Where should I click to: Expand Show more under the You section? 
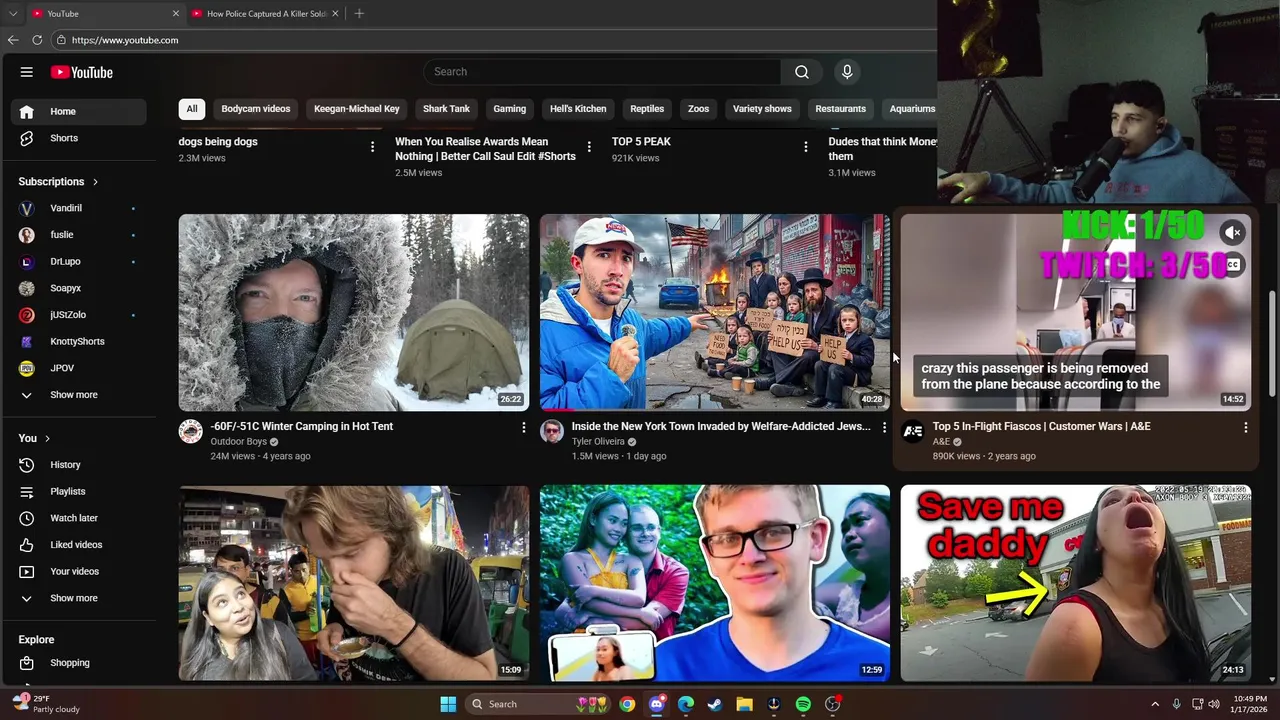[80, 598]
